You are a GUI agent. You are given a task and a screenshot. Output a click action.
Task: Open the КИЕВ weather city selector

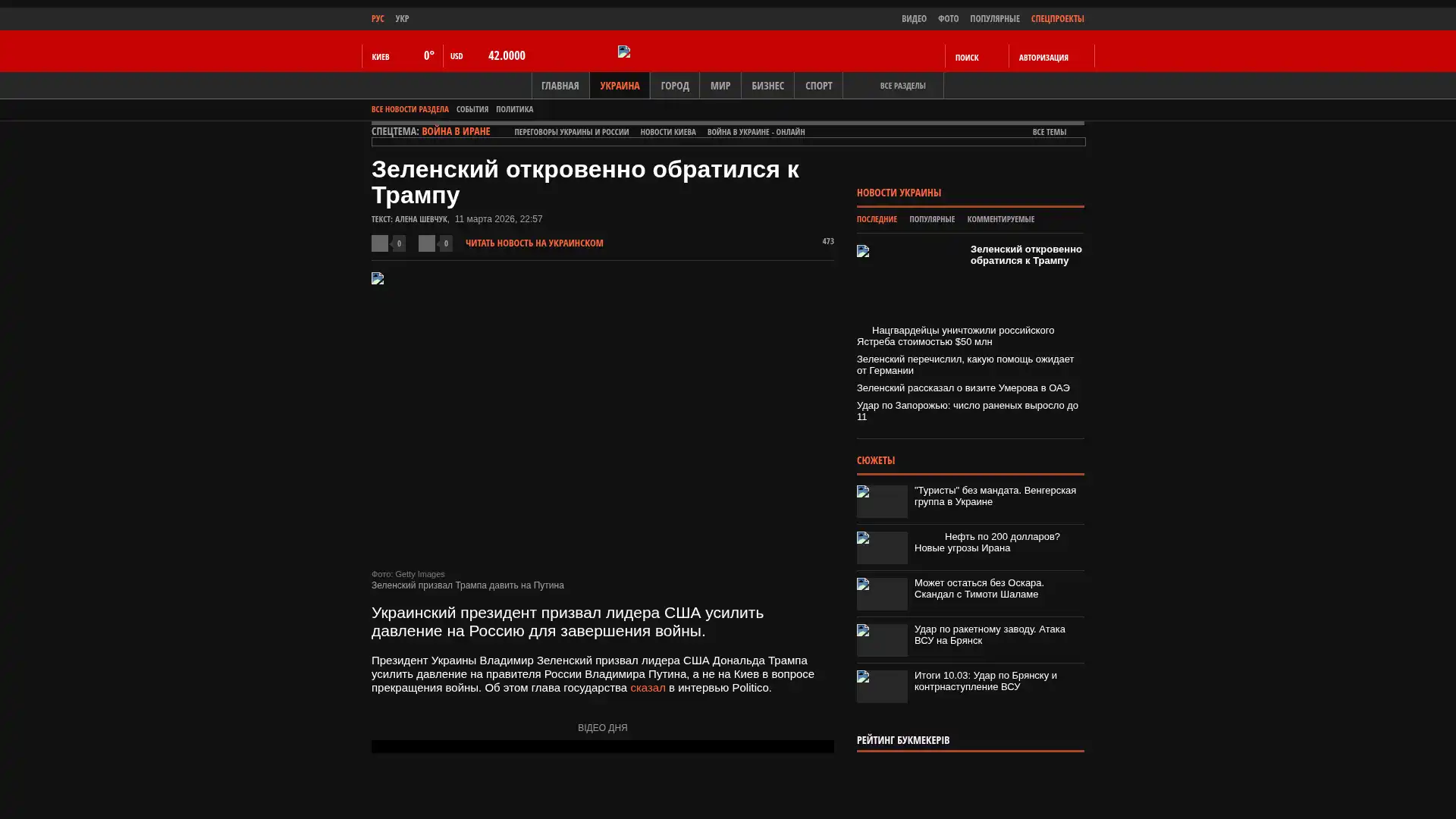[381, 57]
